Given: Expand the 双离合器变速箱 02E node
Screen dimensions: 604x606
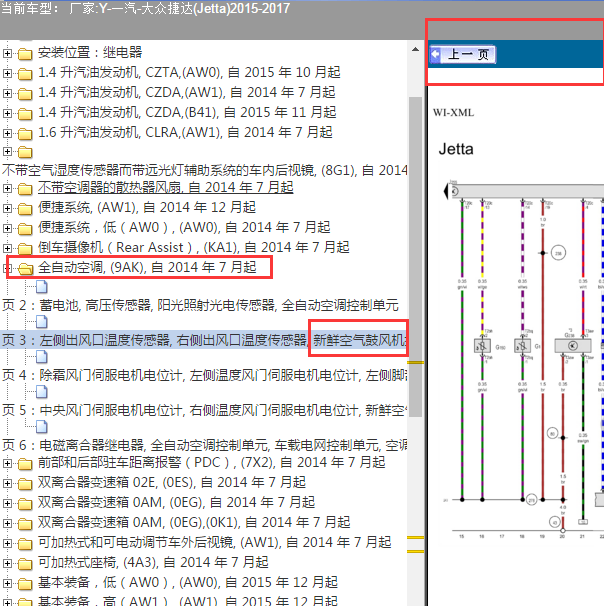Looking at the screenshot, I should (7, 483).
